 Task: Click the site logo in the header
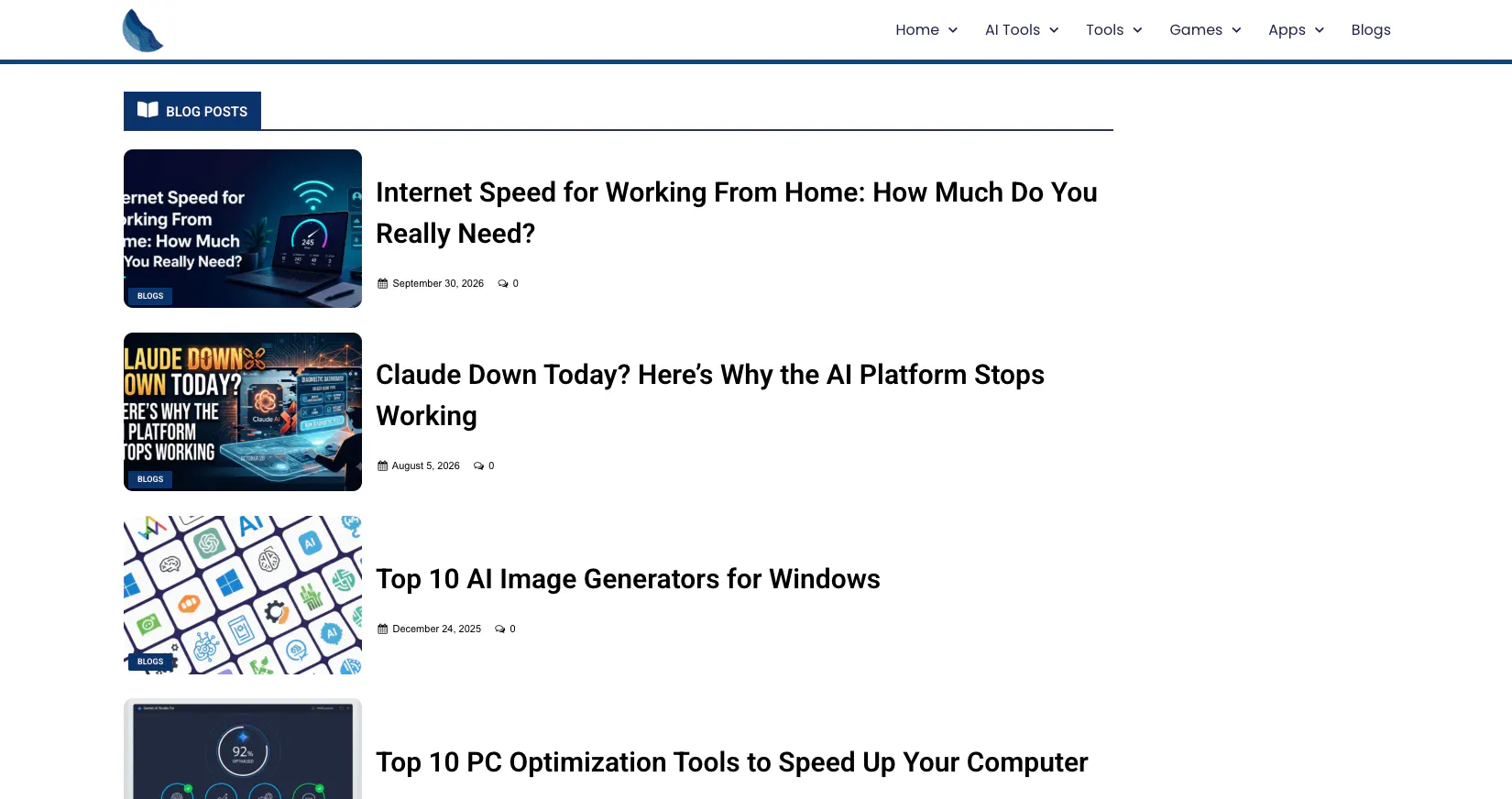pos(143,30)
